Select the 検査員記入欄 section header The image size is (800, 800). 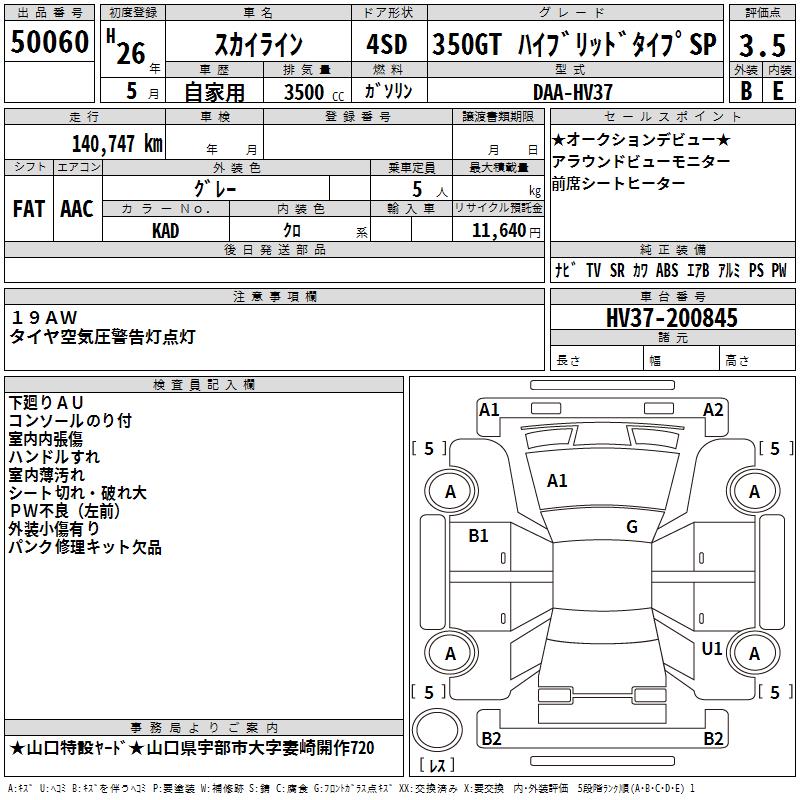pos(204,385)
